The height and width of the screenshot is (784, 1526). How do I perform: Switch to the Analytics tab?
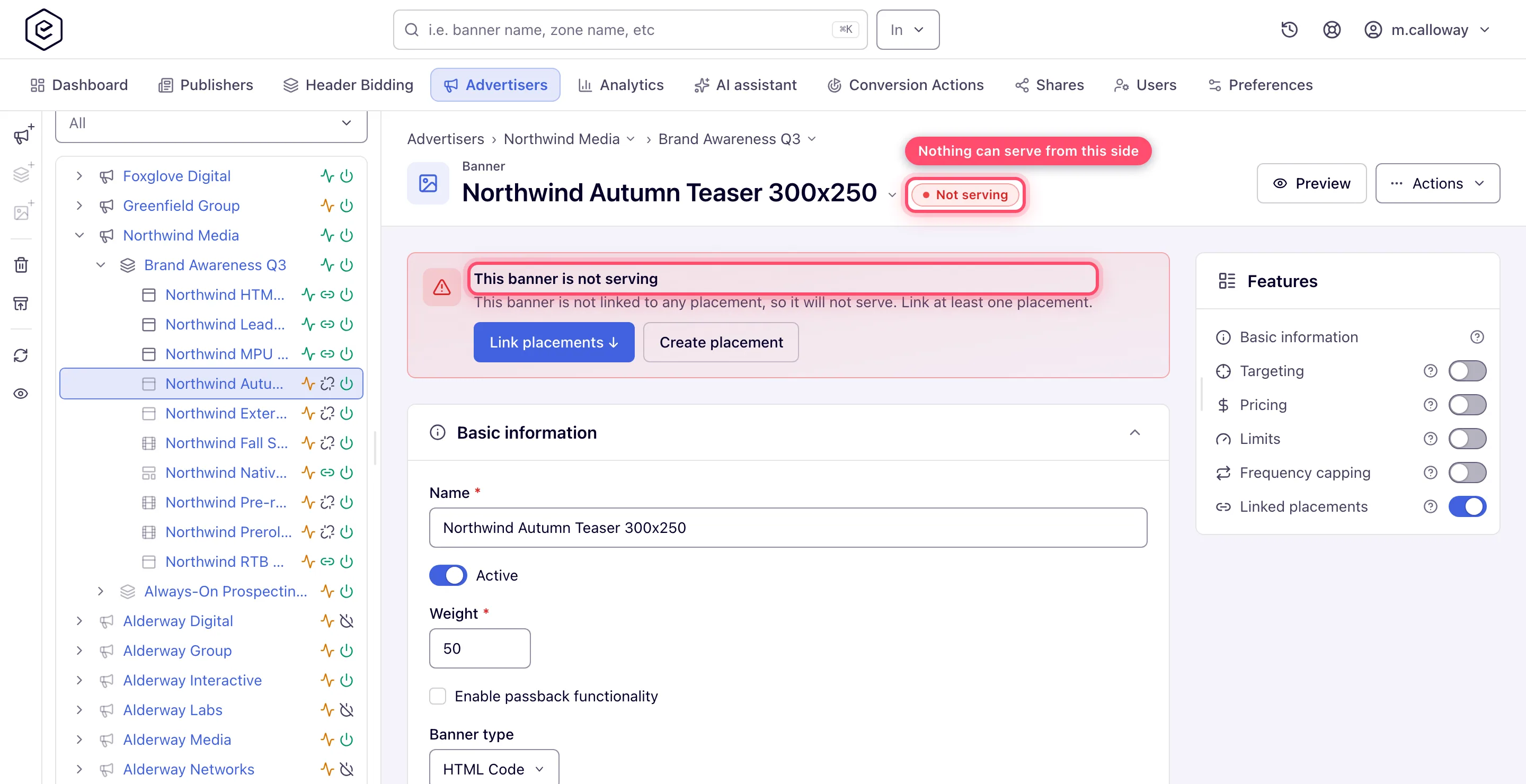tap(621, 85)
